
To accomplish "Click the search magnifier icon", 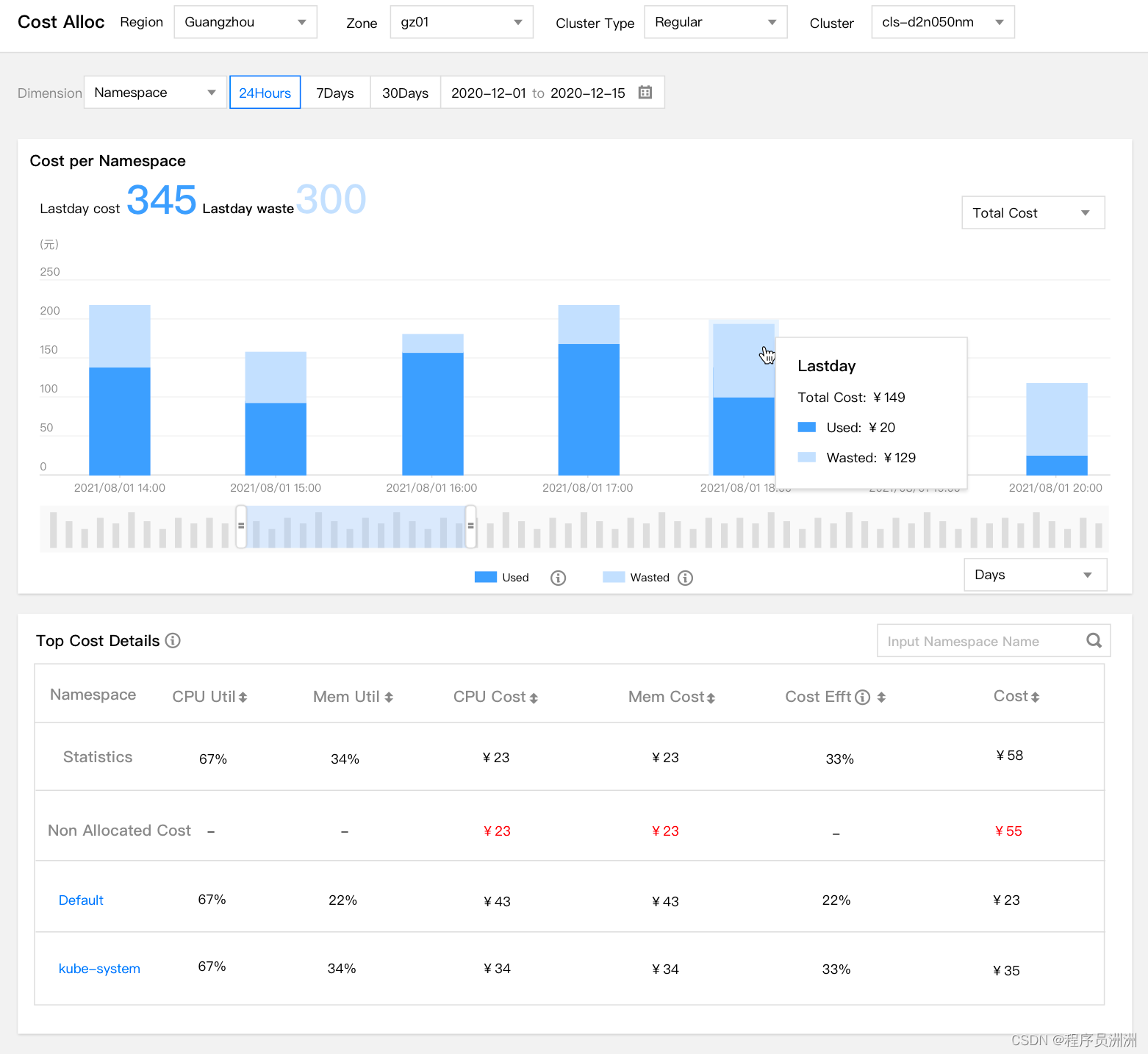I will (1094, 640).
